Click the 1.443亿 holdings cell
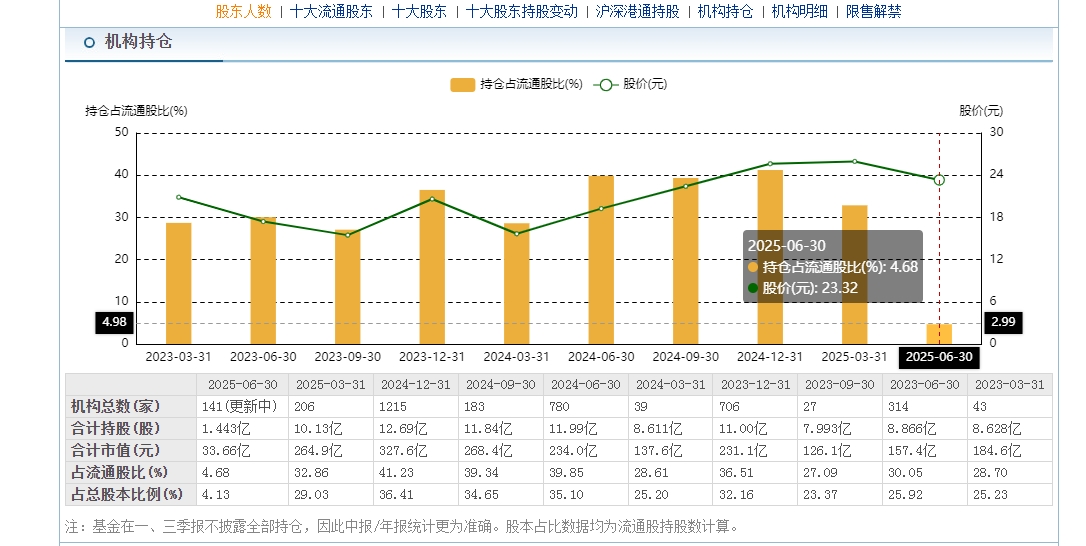 (x=242, y=428)
